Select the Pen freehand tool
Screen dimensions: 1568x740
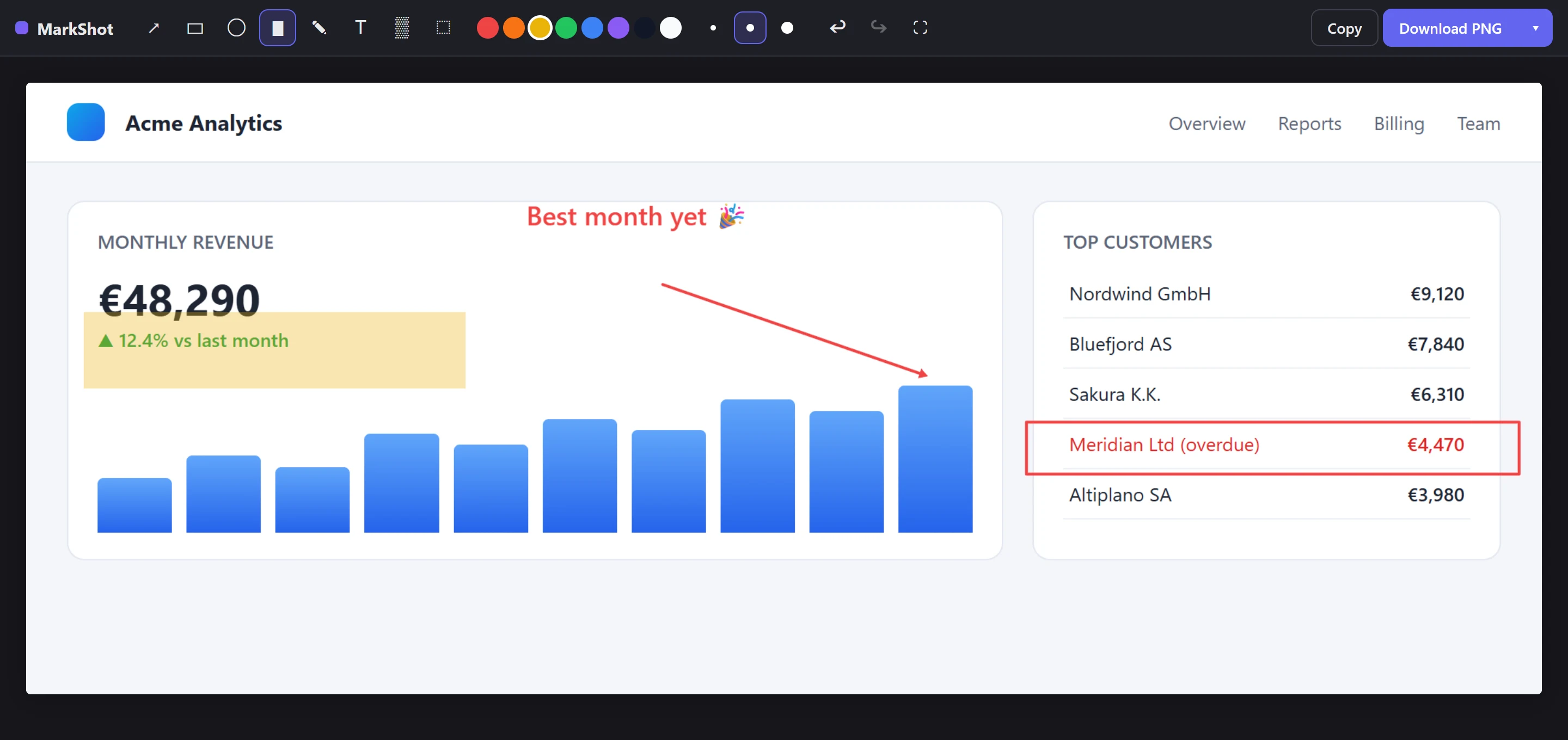point(319,28)
